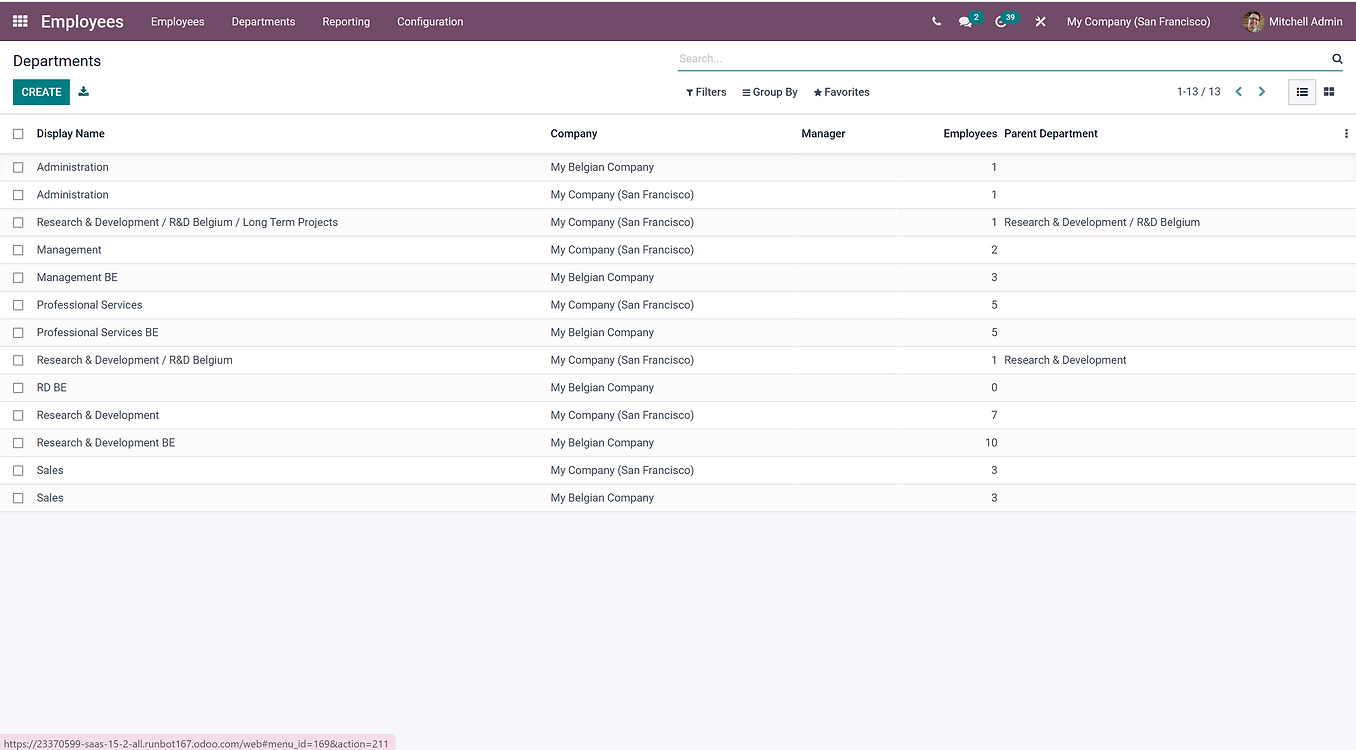Expand the Group By menu

[769, 91]
